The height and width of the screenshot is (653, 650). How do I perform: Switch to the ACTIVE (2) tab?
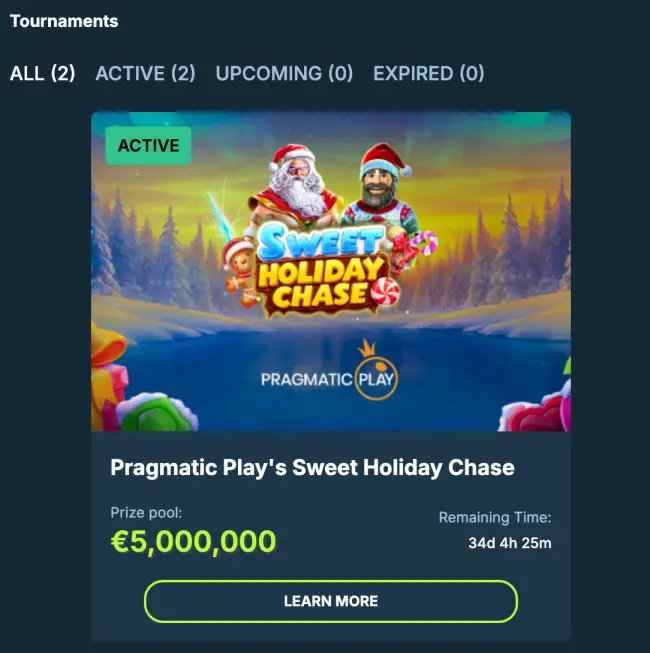click(x=145, y=73)
